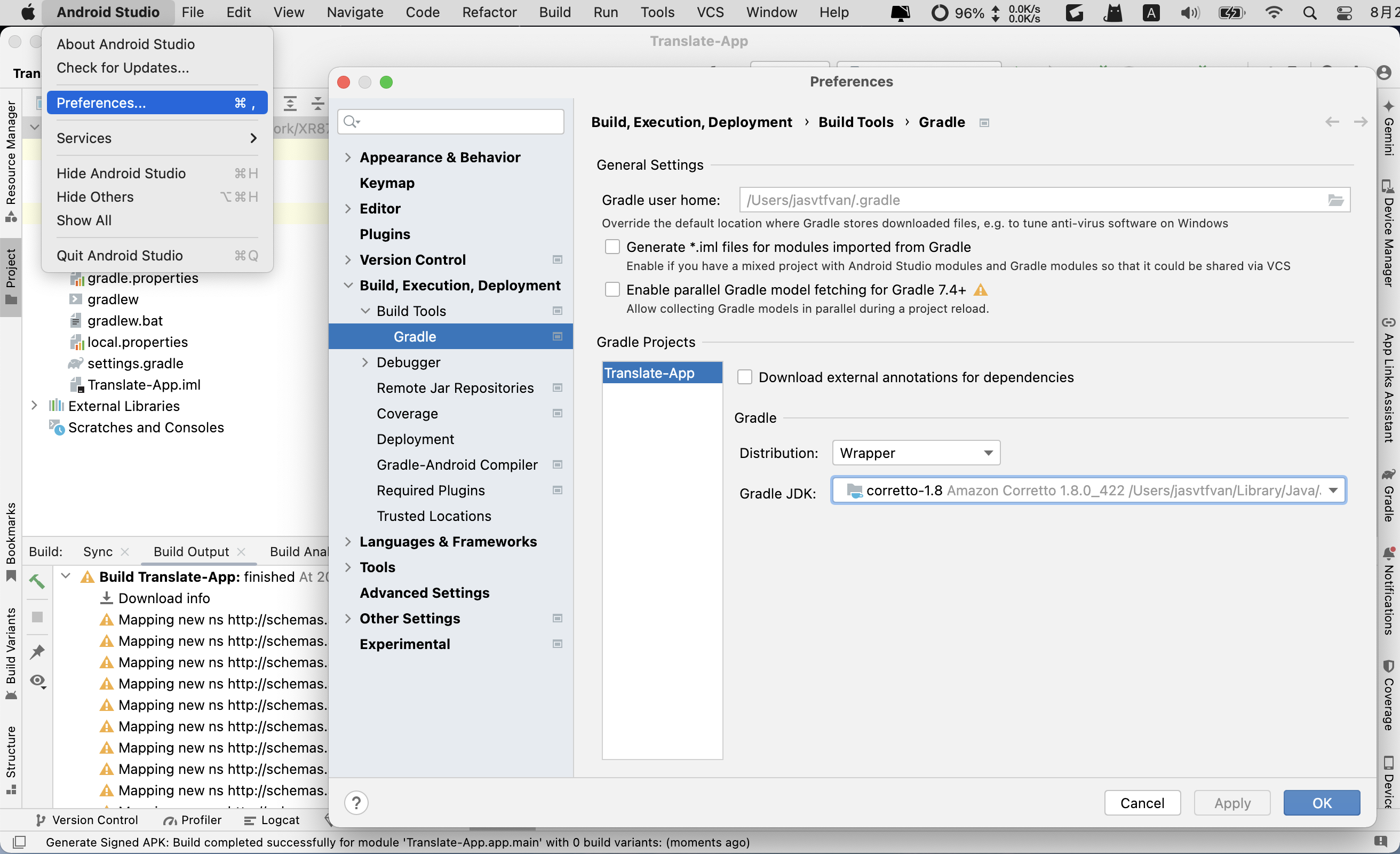Open the Services submenu

click(x=157, y=138)
